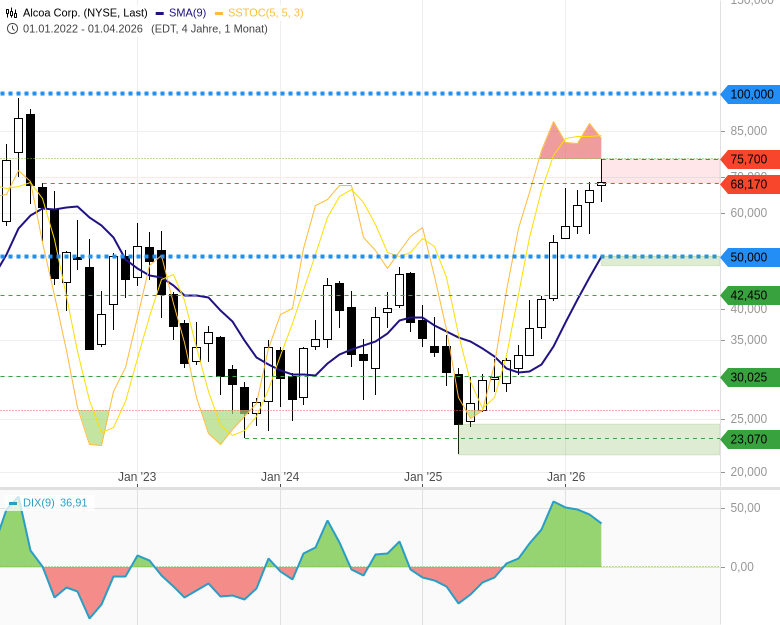Open the SMA(9) indicator label

187,13
